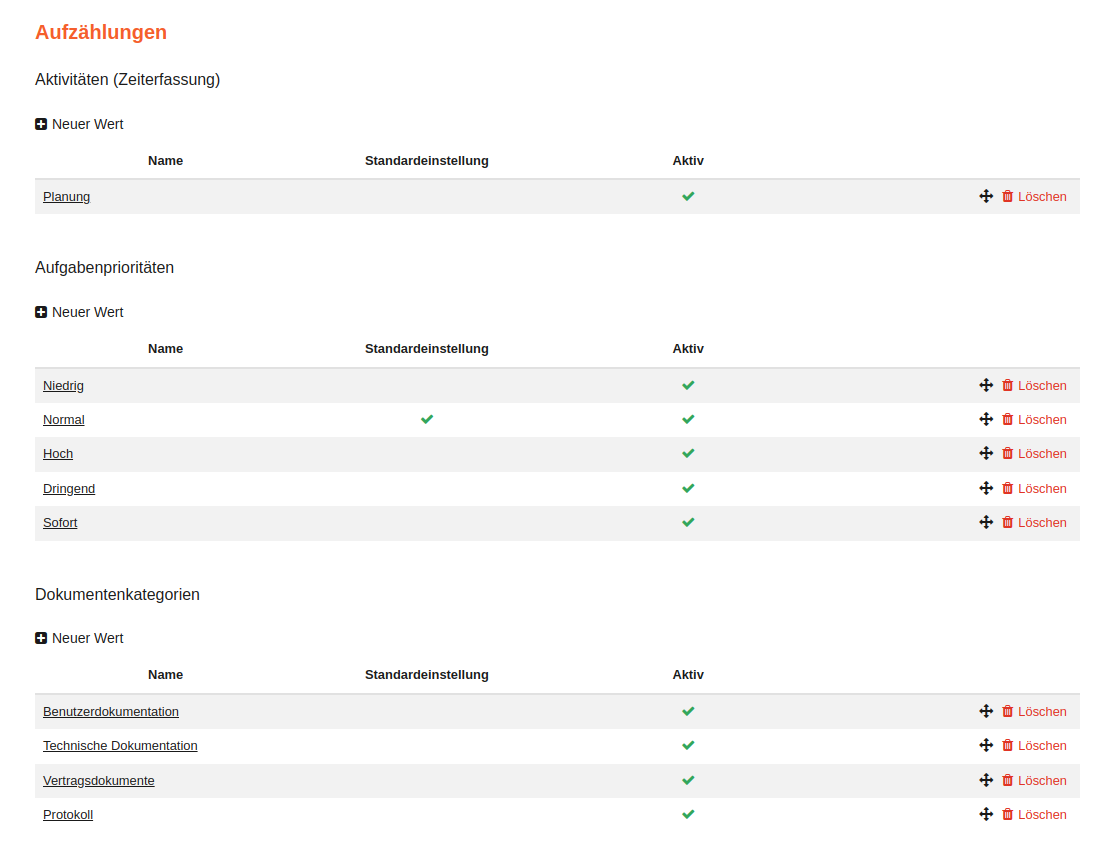Click the trash icon for Niedrig priority
The width and height of the screenshot is (1115, 863).
(x=1008, y=385)
